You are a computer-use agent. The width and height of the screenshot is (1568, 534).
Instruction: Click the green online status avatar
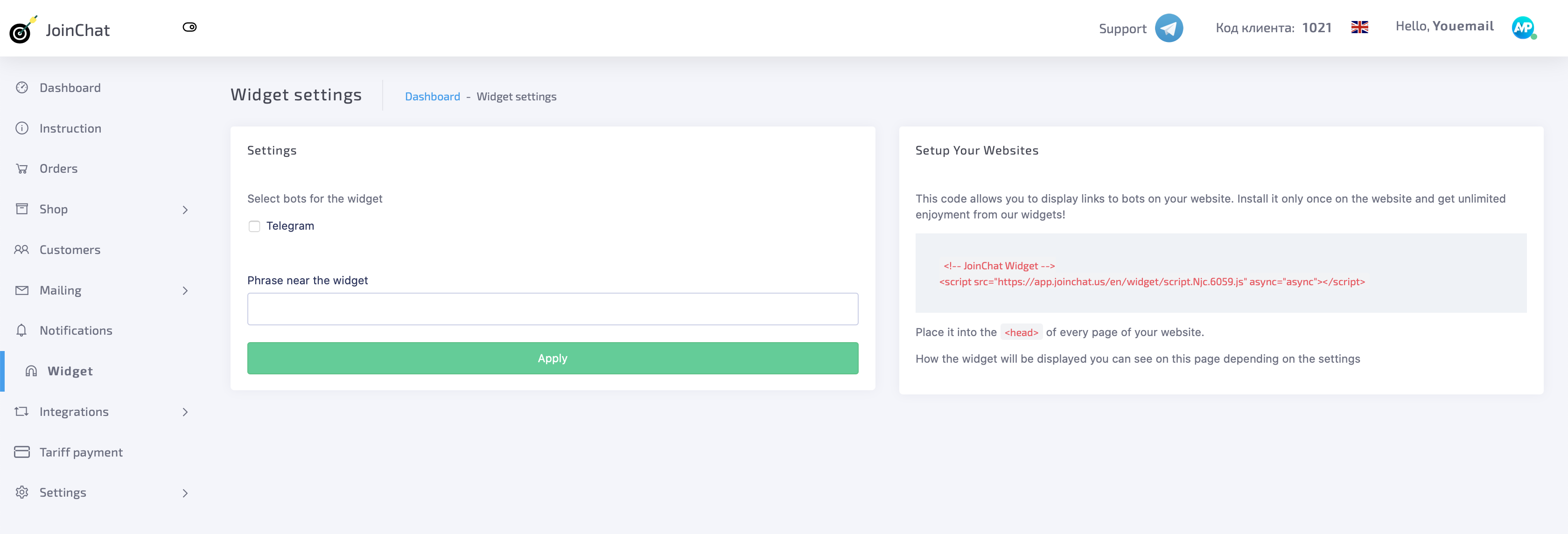pyautogui.click(x=1524, y=28)
